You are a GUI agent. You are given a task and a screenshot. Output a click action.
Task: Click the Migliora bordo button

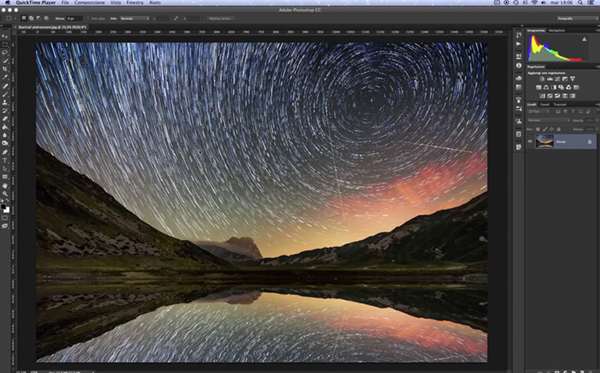tap(221, 18)
